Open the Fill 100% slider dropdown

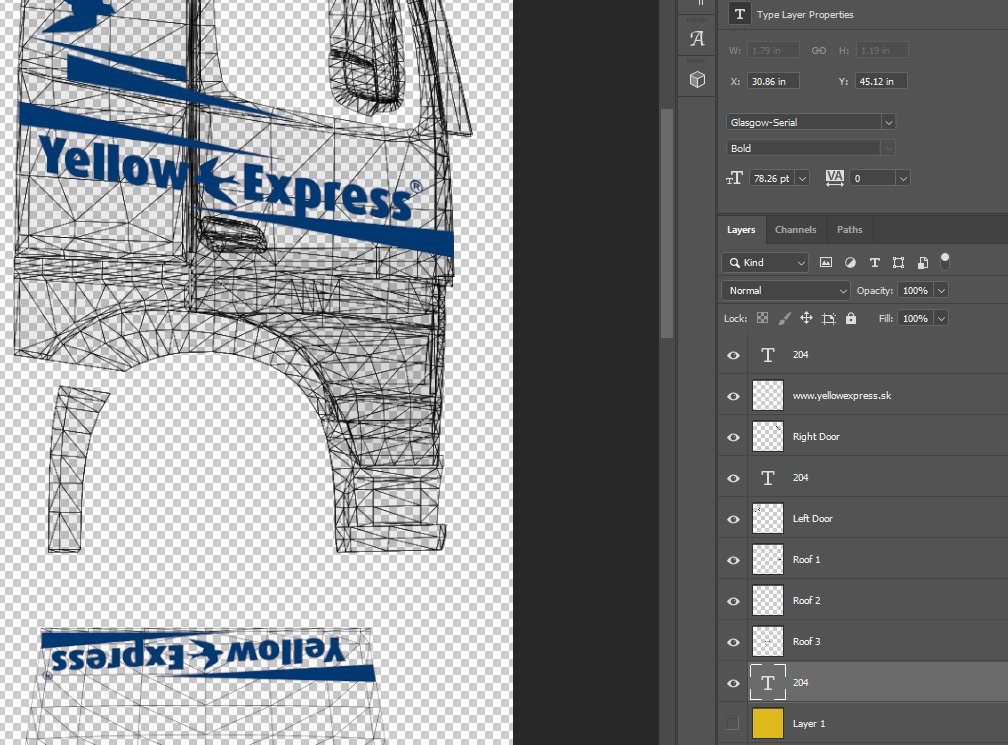[x=941, y=318]
